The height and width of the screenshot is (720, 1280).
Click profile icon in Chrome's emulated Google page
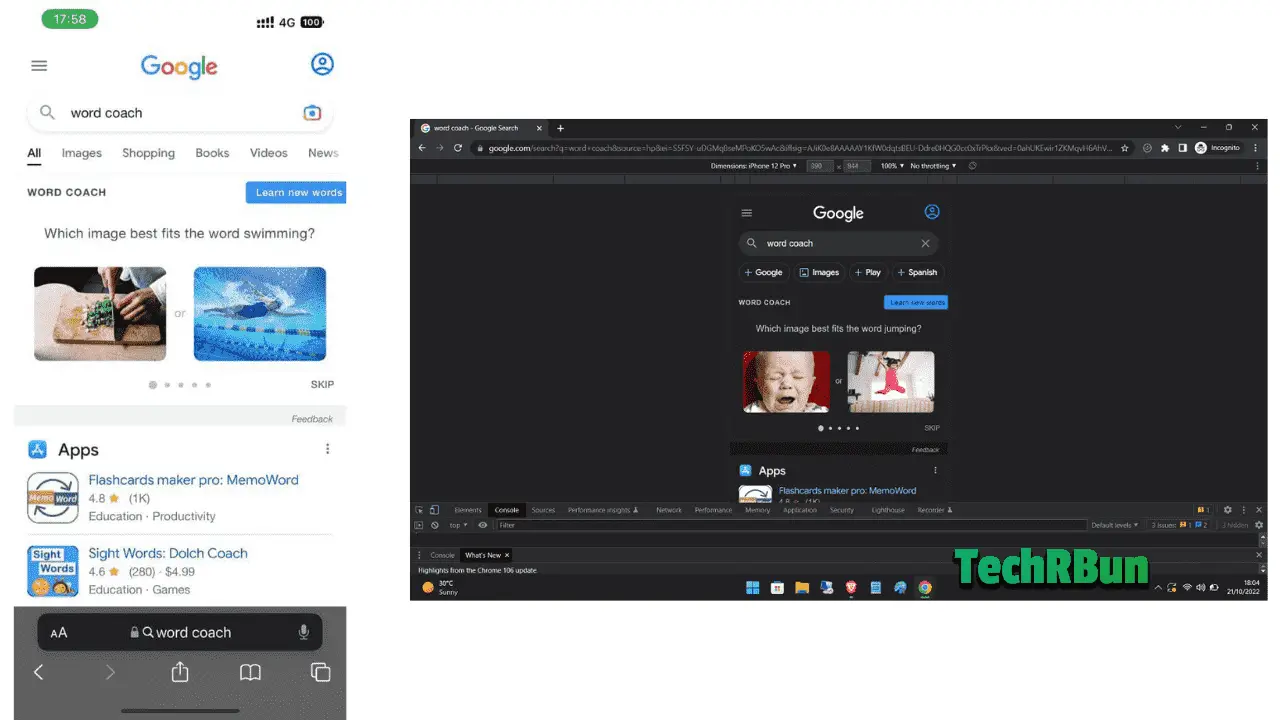pos(932,212)
